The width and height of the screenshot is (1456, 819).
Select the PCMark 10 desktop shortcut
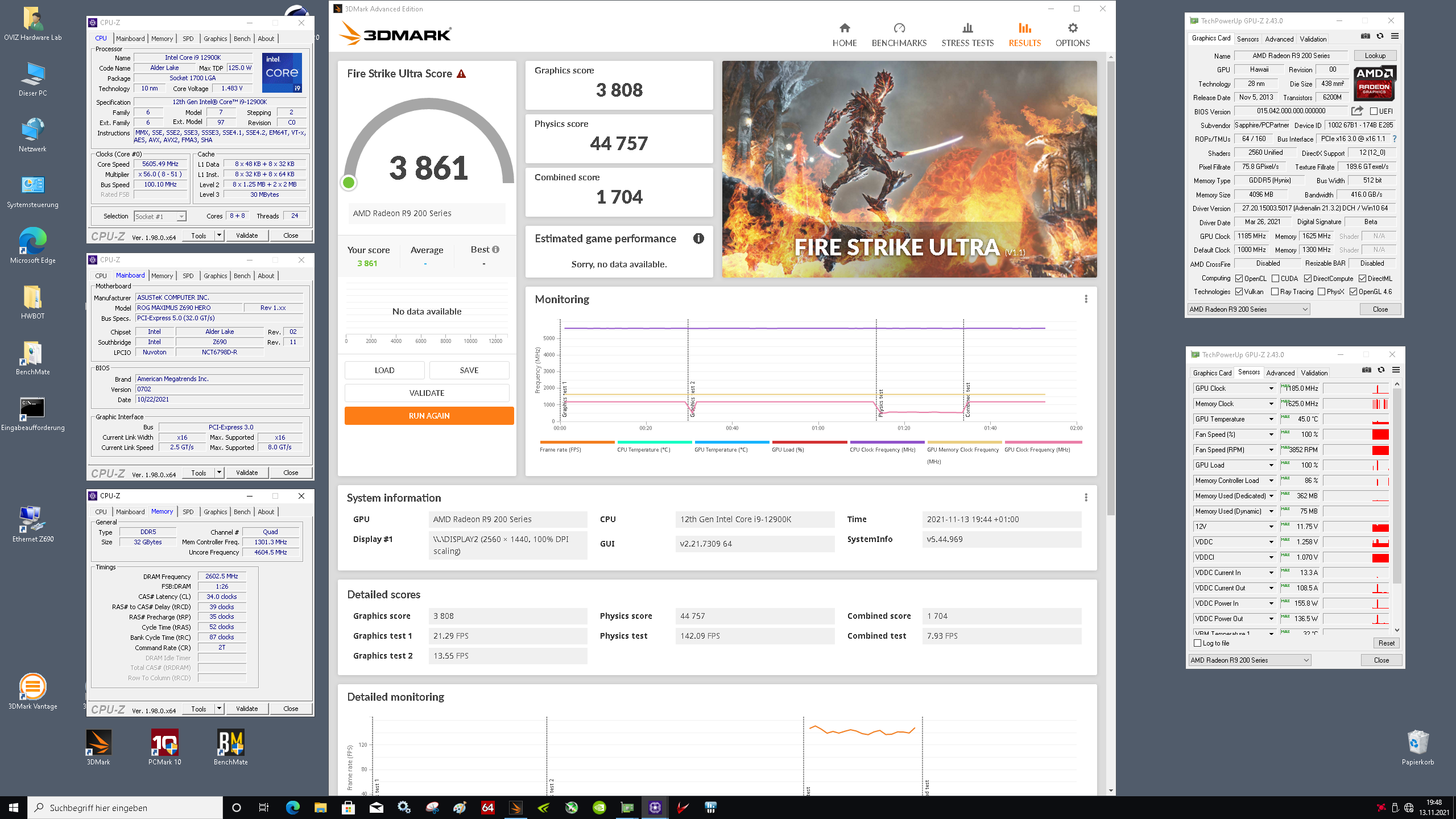tap(164, 747)
